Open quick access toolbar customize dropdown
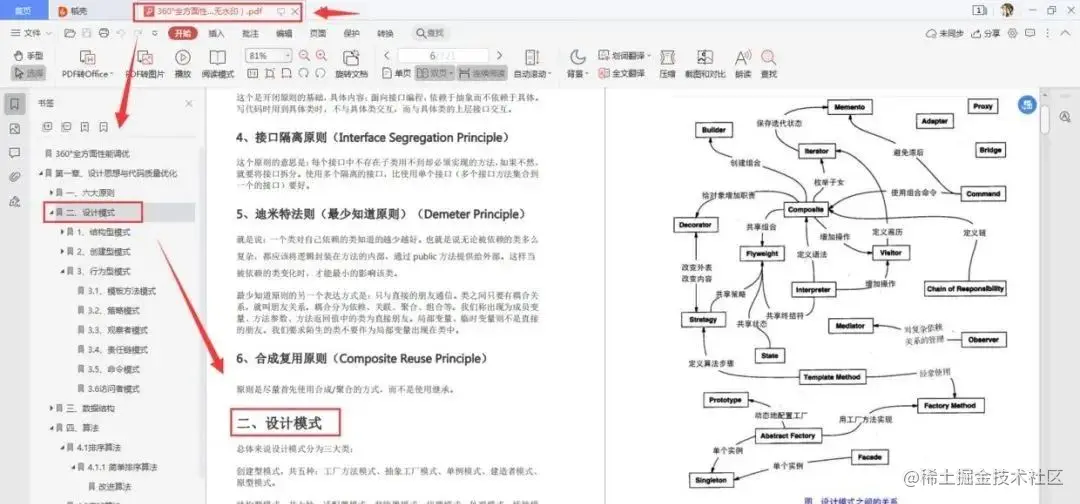Image resolution: width=1080 pixels, height=504 pixels. point(155,33)
